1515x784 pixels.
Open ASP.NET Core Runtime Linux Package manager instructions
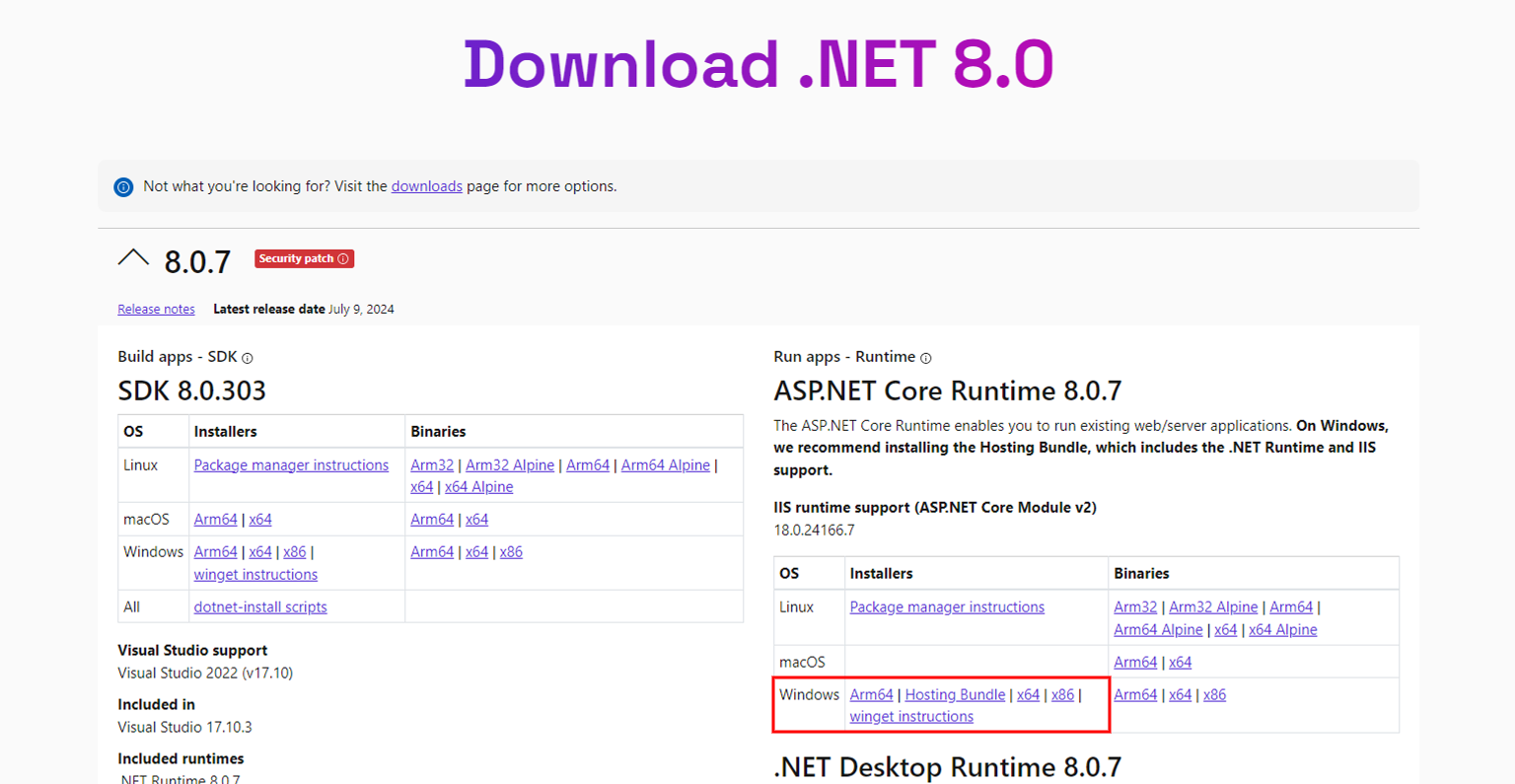coord(947,607)
